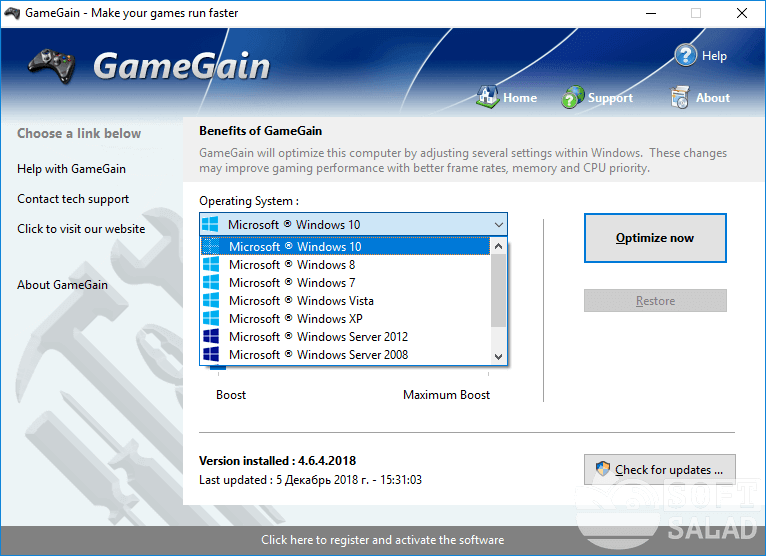Click the title bar gamepad app icon
Viewport: 766px width, 556px height.
(12, 13)
